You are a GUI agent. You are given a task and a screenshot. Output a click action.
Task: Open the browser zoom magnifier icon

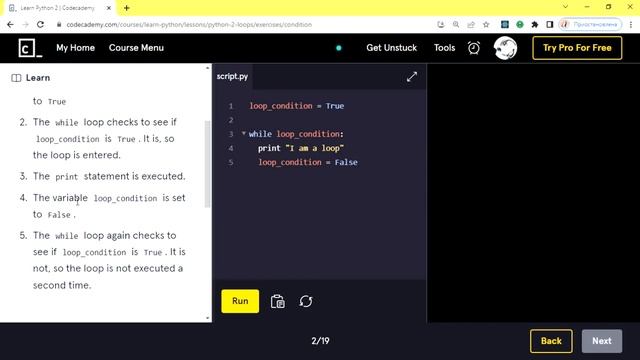tap(456, 24)
